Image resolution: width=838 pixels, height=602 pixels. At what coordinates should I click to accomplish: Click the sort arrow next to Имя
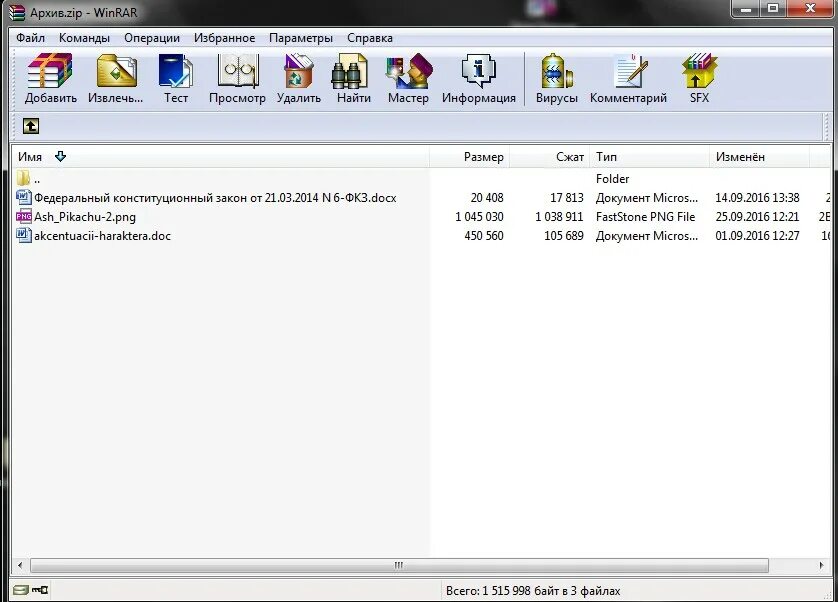pos(60,156)
